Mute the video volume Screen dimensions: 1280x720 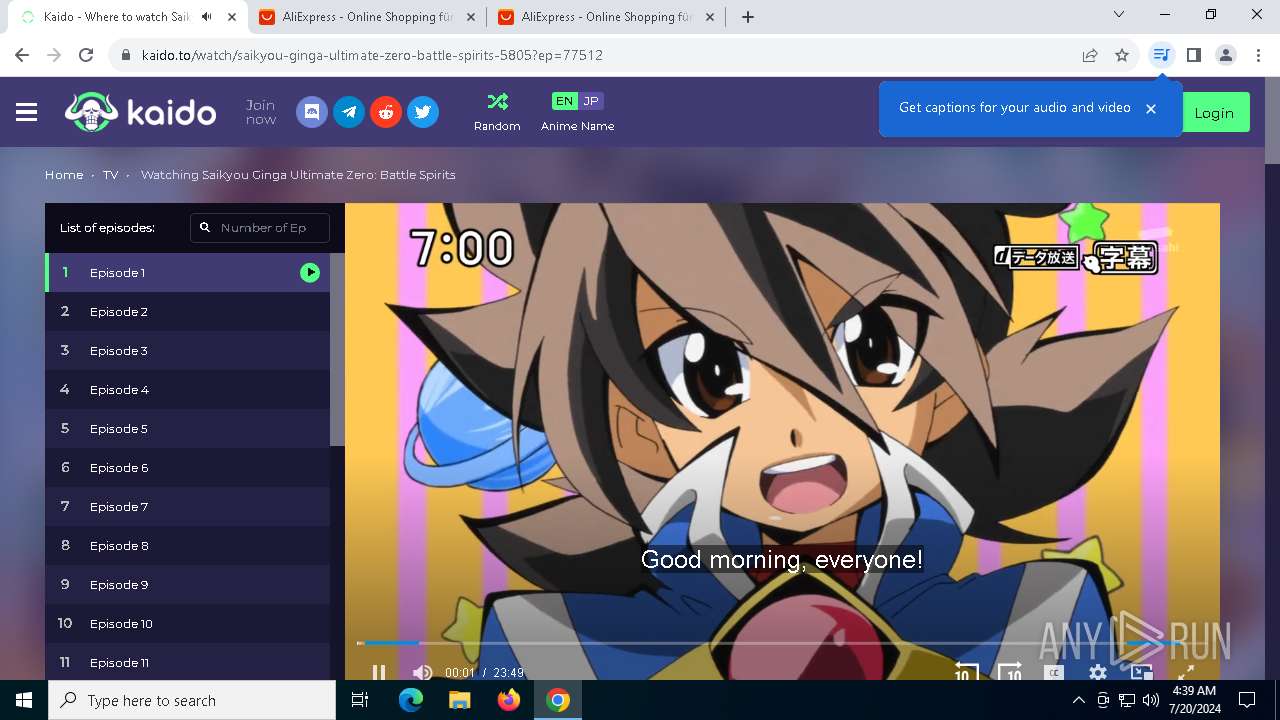point(422,673)
